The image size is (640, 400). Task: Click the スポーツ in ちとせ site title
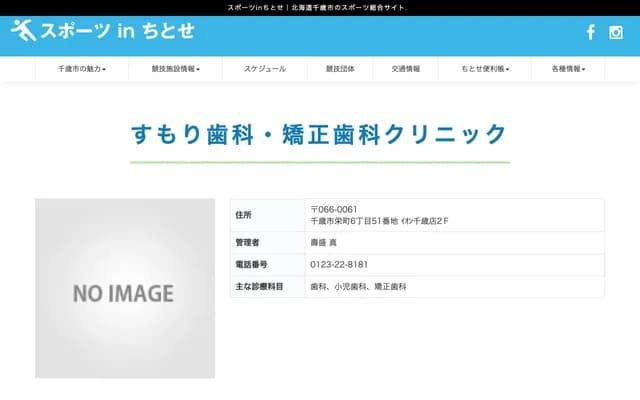116,31
